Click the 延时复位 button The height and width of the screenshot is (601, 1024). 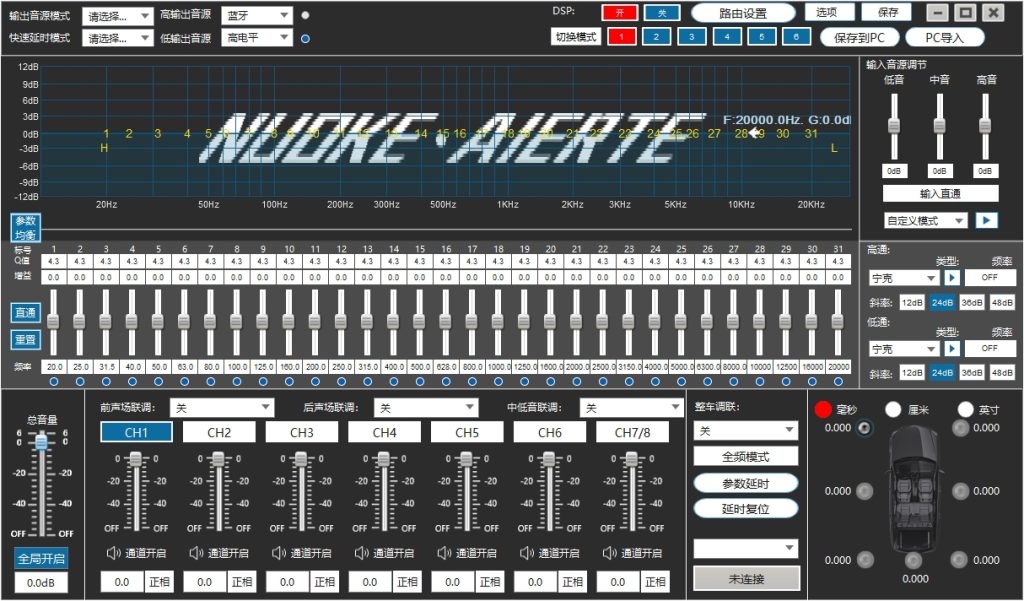746,508
